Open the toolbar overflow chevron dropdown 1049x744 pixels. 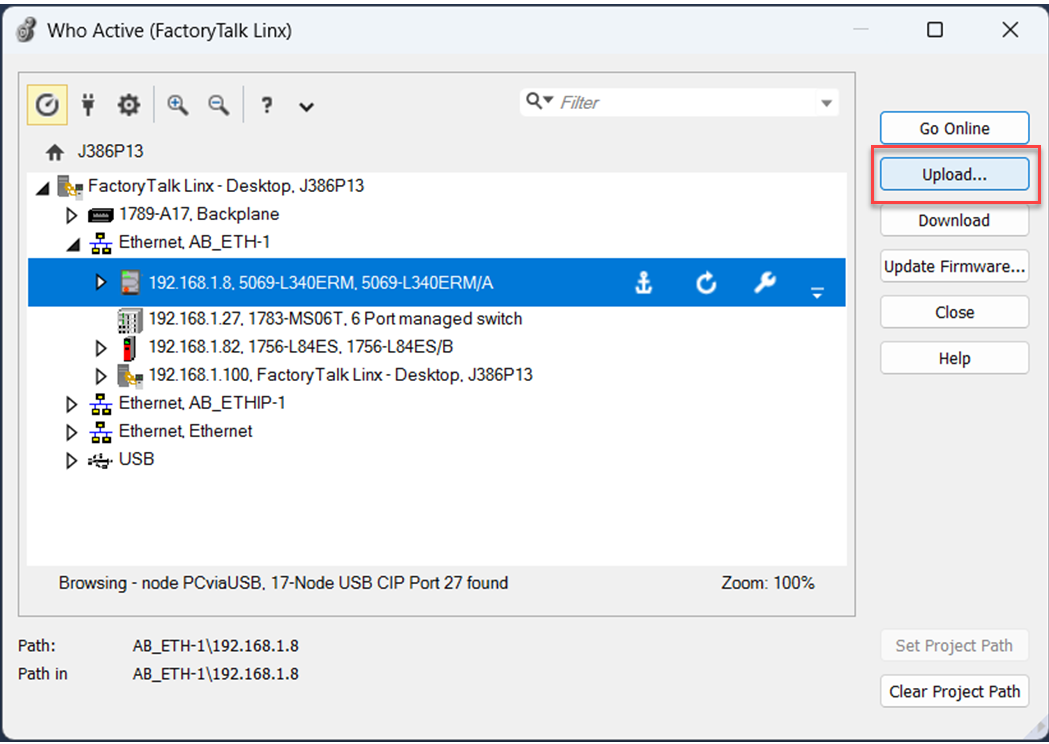(307, 106)
